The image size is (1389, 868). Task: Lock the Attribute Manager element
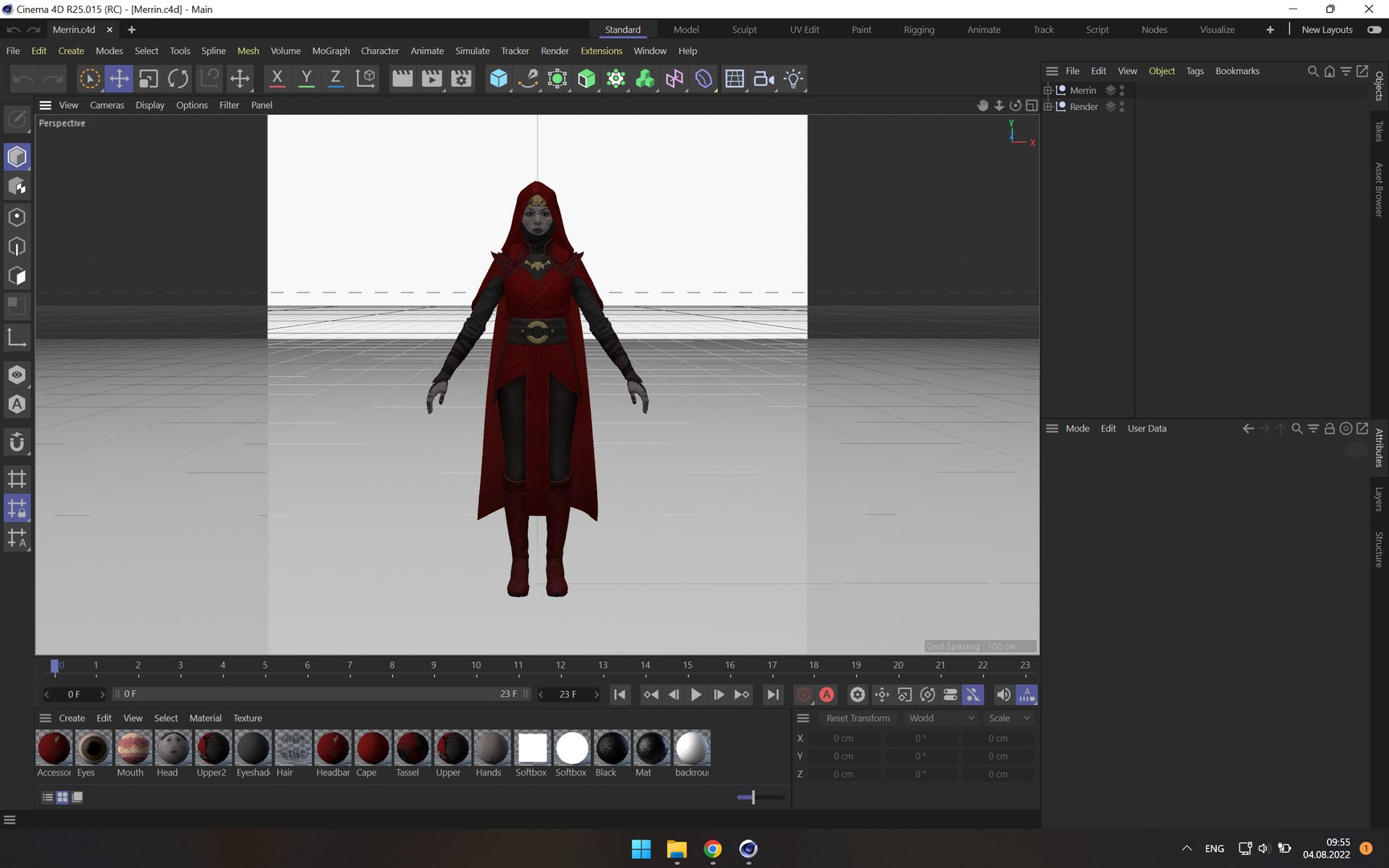(1330, 428)
